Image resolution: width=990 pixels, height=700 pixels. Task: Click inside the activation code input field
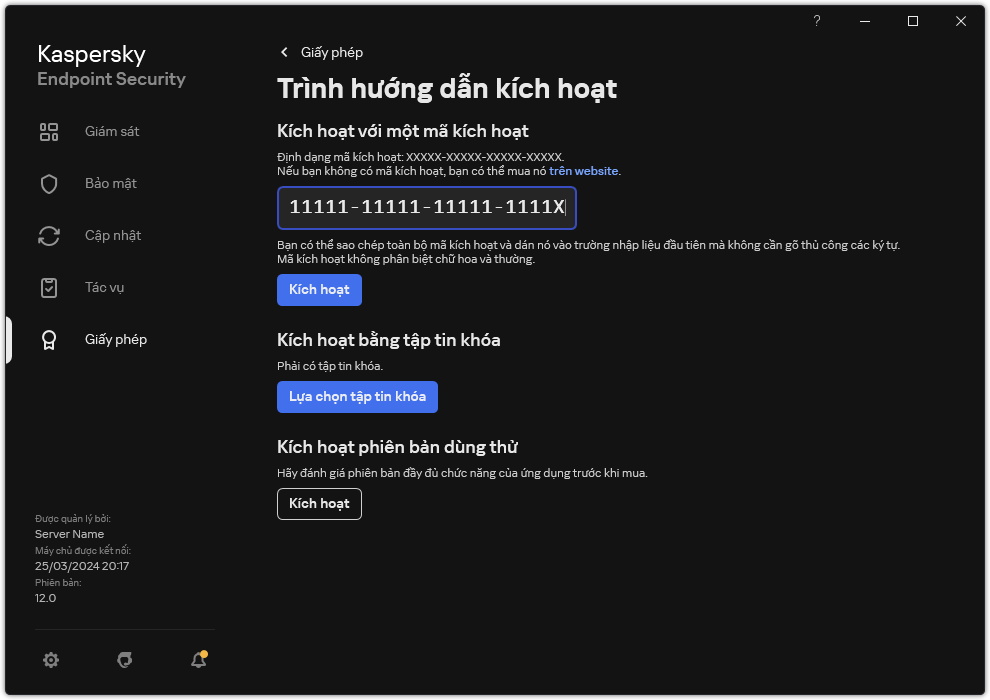[427, 208]
